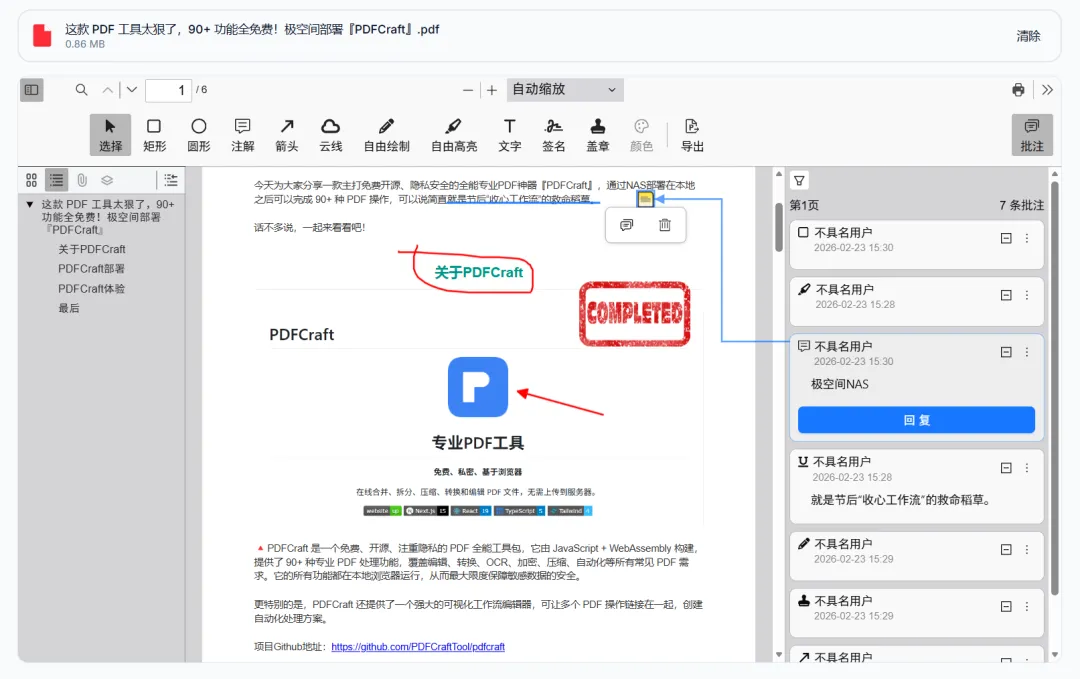Viewport: 1080px width, 679px height.
Task: Open the 自动缩放 zoom dropdown
Action: 565,90
